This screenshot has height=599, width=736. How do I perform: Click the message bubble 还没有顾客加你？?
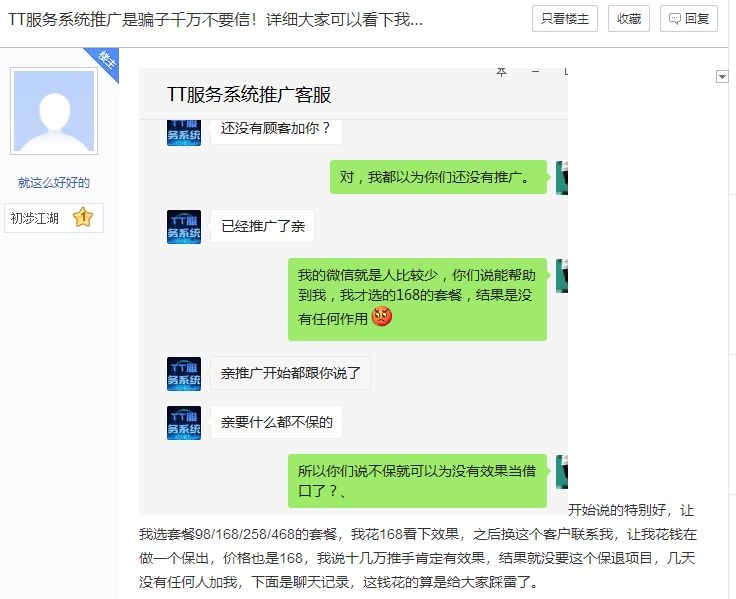[x=276, y=129]
